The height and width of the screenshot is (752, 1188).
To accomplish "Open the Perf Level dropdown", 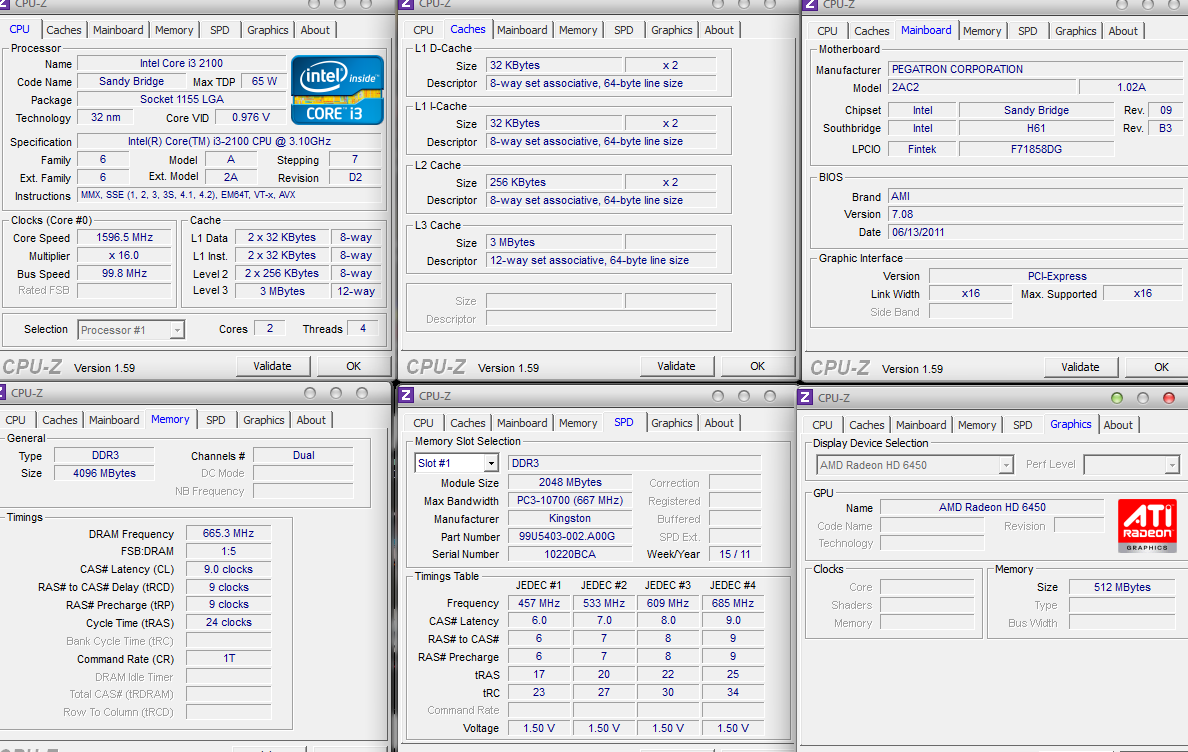I will (1171, 465).
